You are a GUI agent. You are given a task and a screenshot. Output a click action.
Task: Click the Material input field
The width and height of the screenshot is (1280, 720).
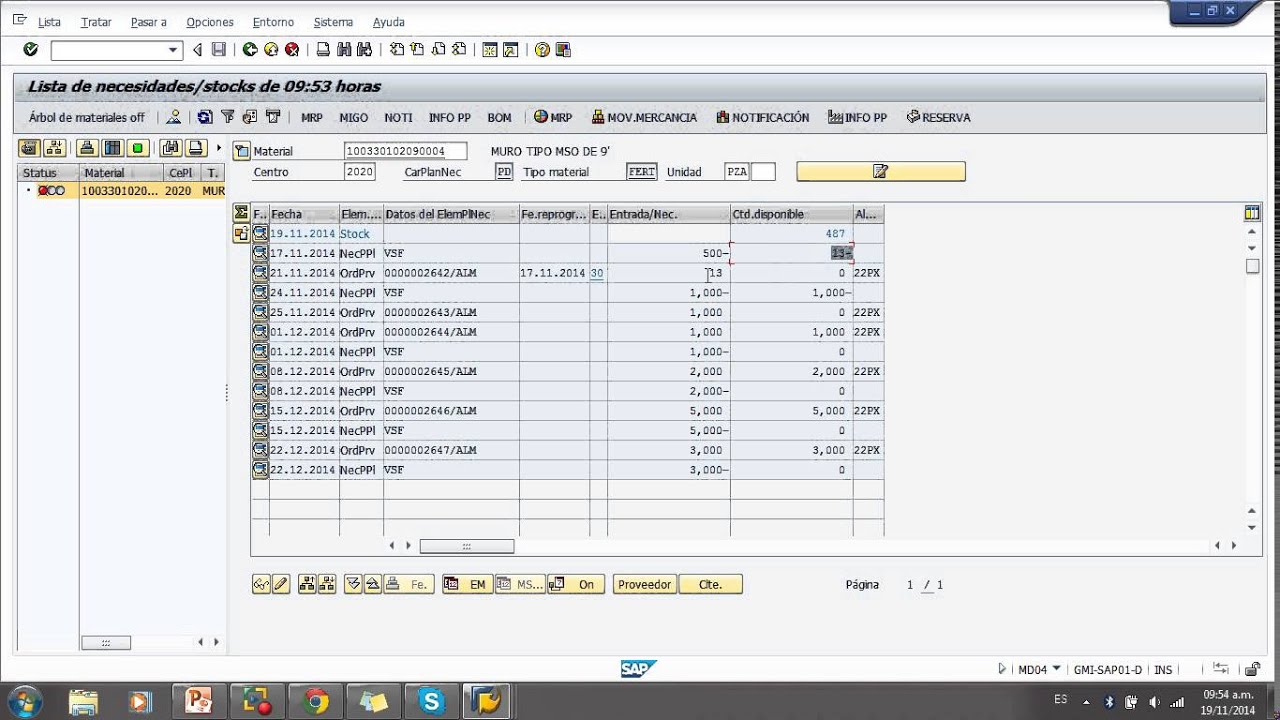405,151
